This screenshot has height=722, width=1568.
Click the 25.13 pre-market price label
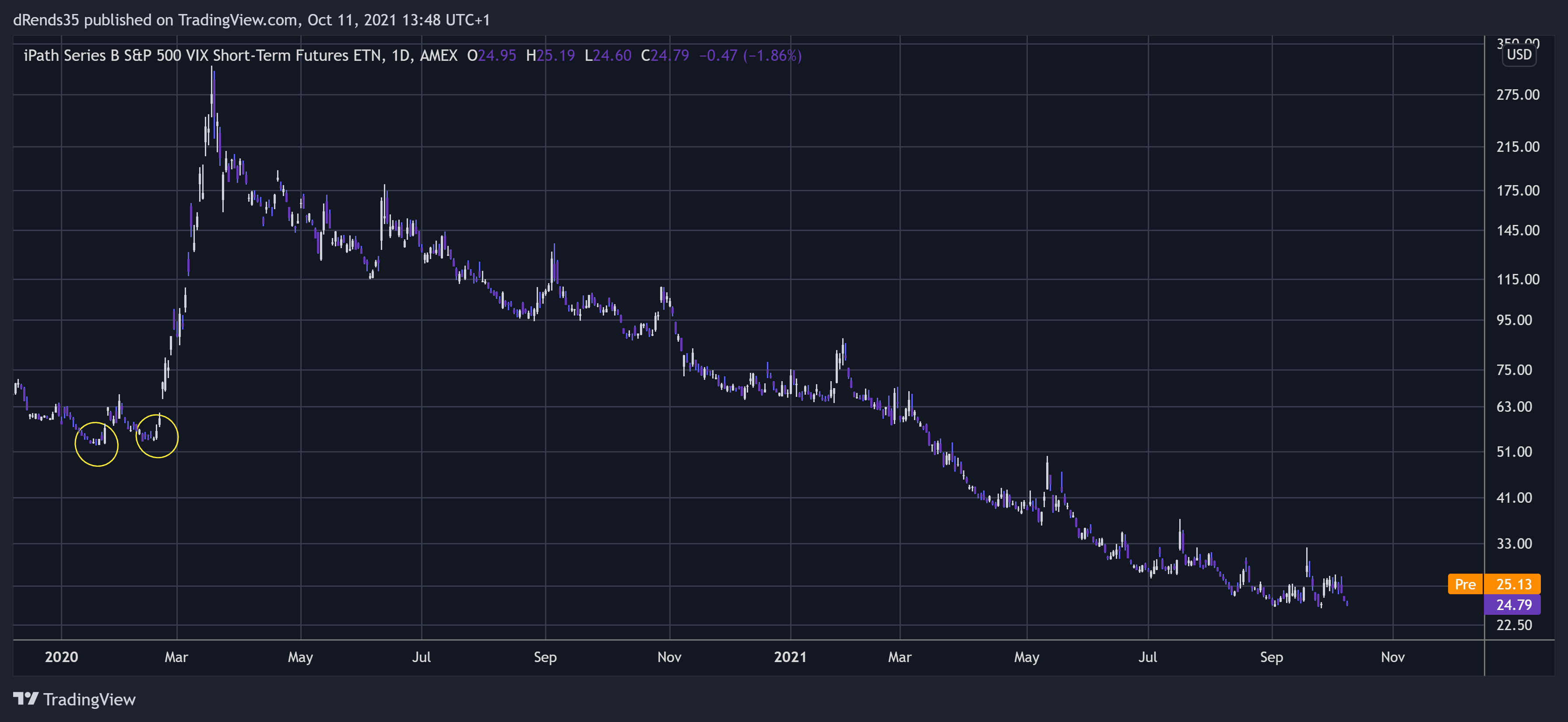(x=1513, y=584)
